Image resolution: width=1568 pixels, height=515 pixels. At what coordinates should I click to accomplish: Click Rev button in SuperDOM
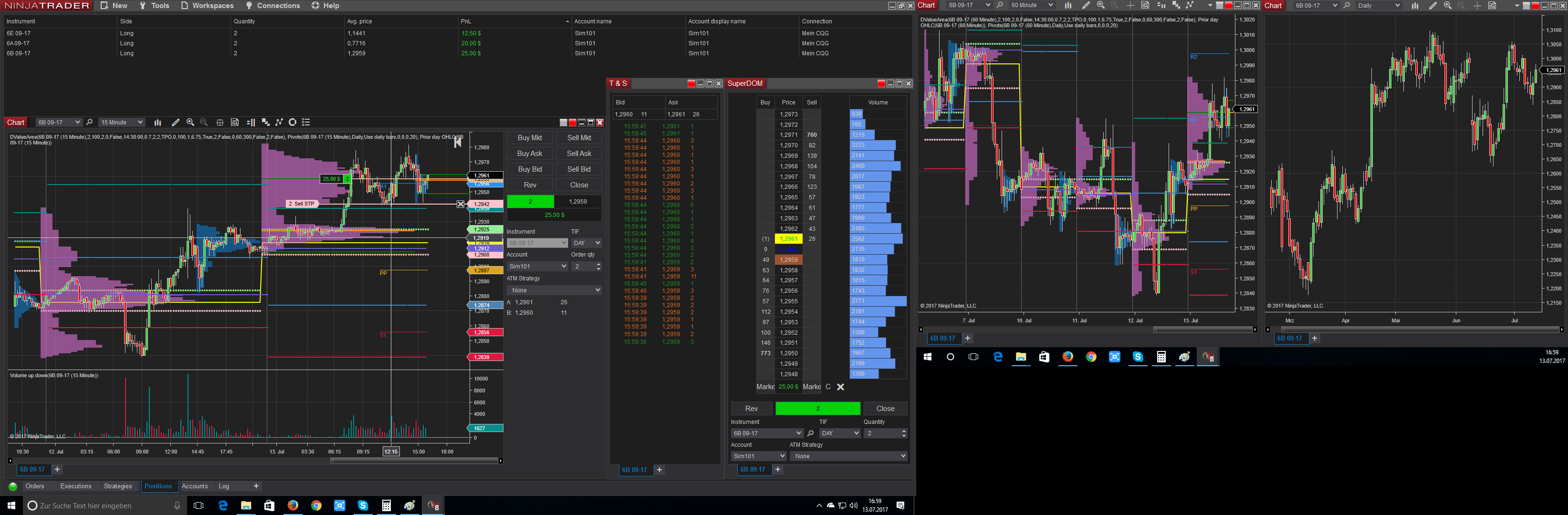tap(752, 409)
